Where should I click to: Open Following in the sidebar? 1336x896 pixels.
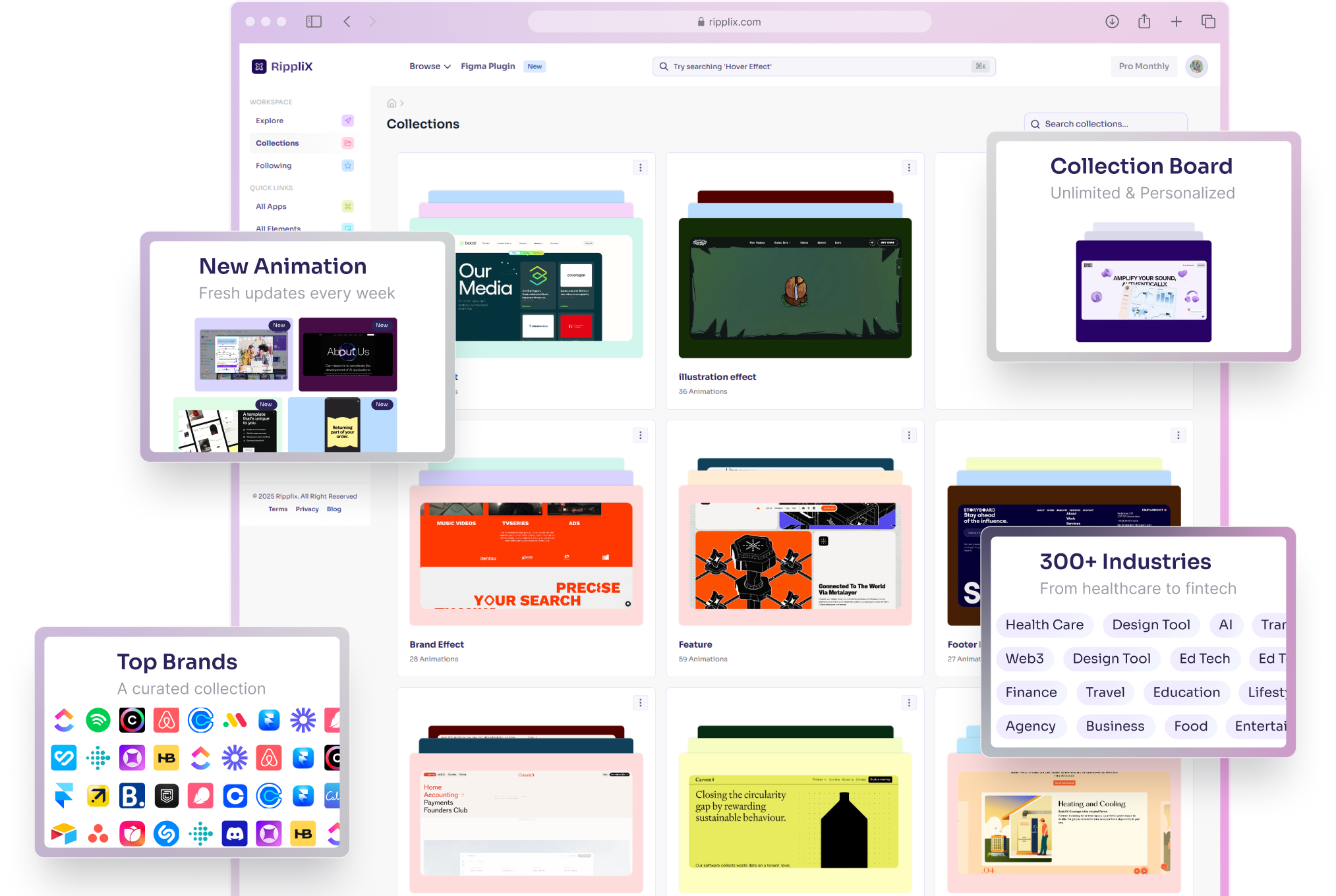point(274,165)
